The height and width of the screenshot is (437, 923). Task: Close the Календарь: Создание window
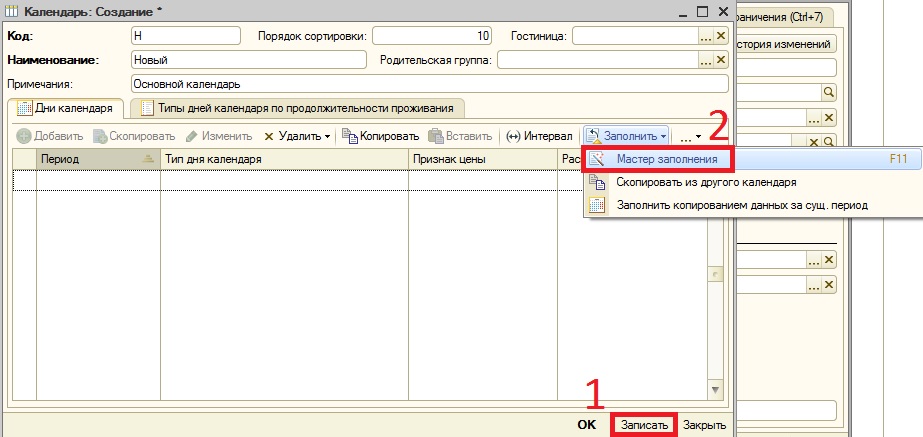[x=723, y=11]
